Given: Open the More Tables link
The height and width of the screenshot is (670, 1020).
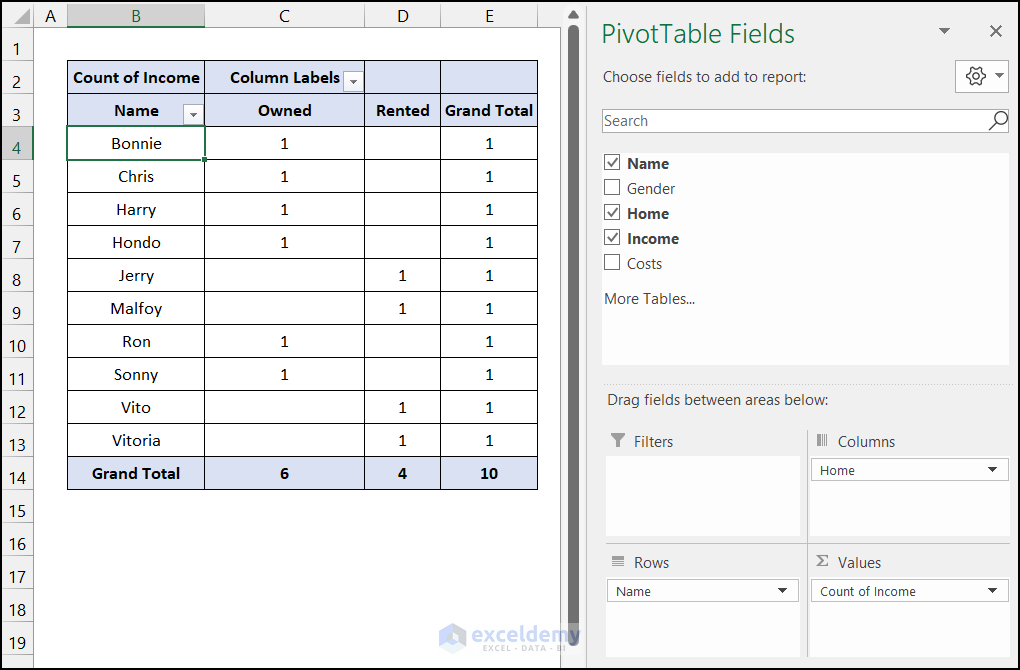Looking at the screenshot, I should [649, 299].
